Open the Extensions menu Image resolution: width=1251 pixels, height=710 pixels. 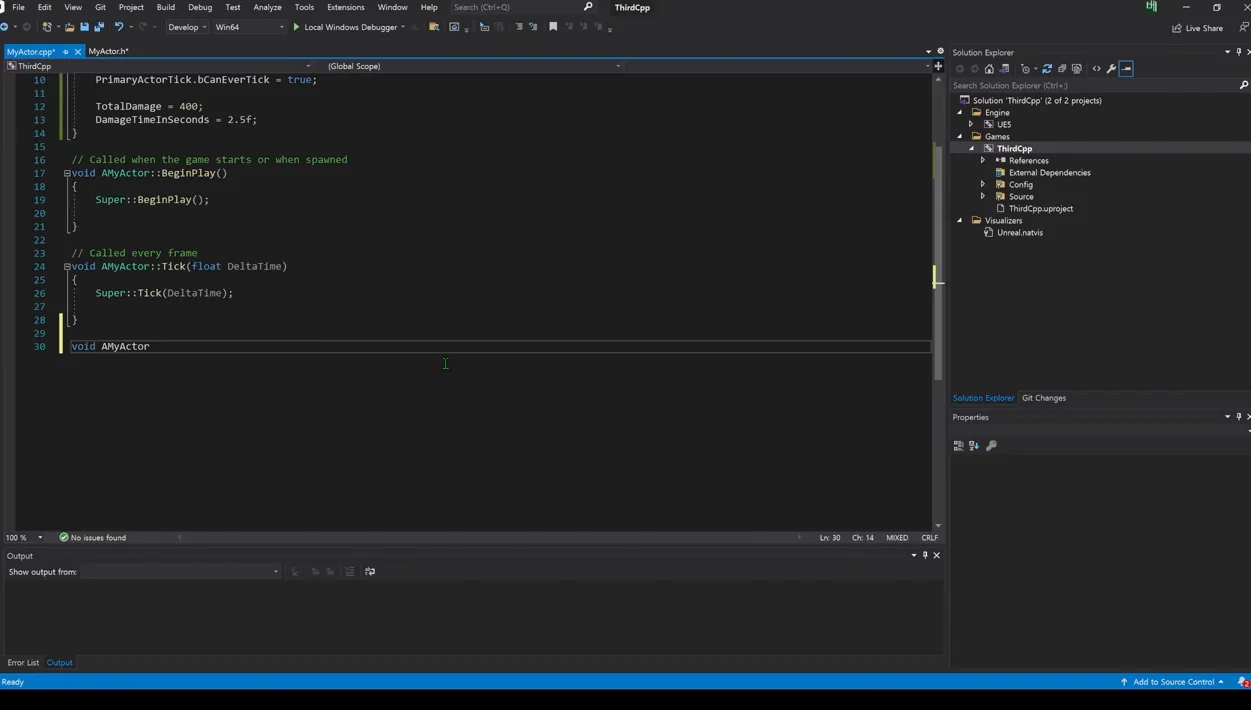click(x=346, y=7)
